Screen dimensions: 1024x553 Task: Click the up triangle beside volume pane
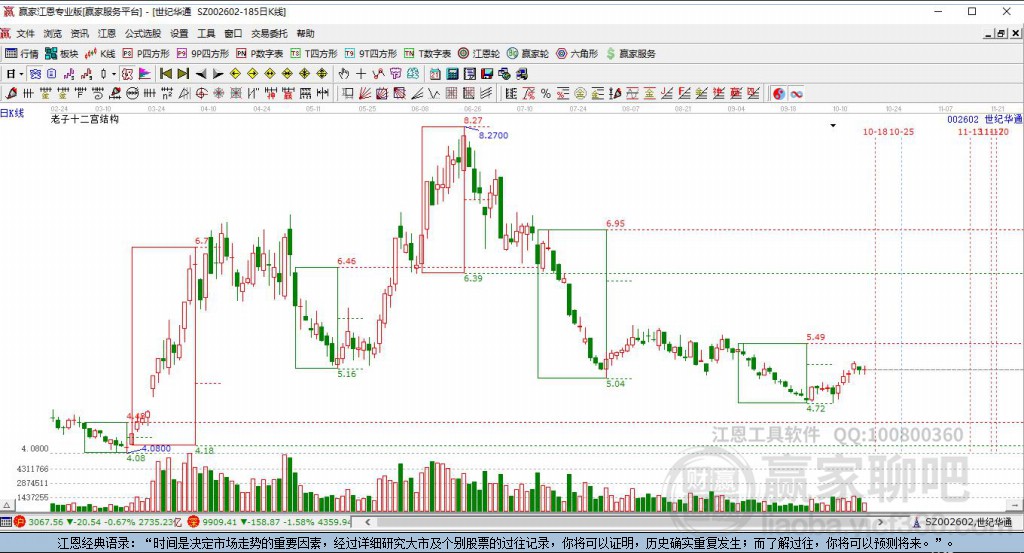click(x=7, y=505)
